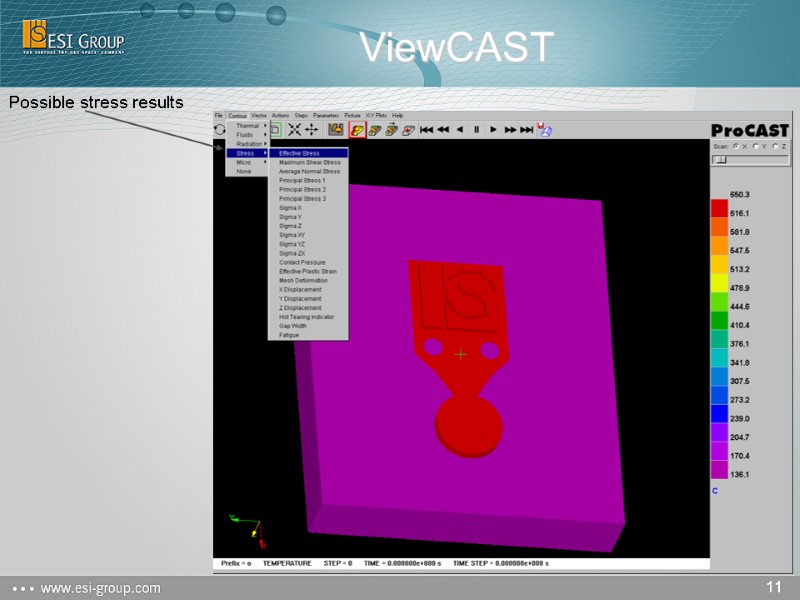
Task: Select the Y scan radio button
Action: 756,146
